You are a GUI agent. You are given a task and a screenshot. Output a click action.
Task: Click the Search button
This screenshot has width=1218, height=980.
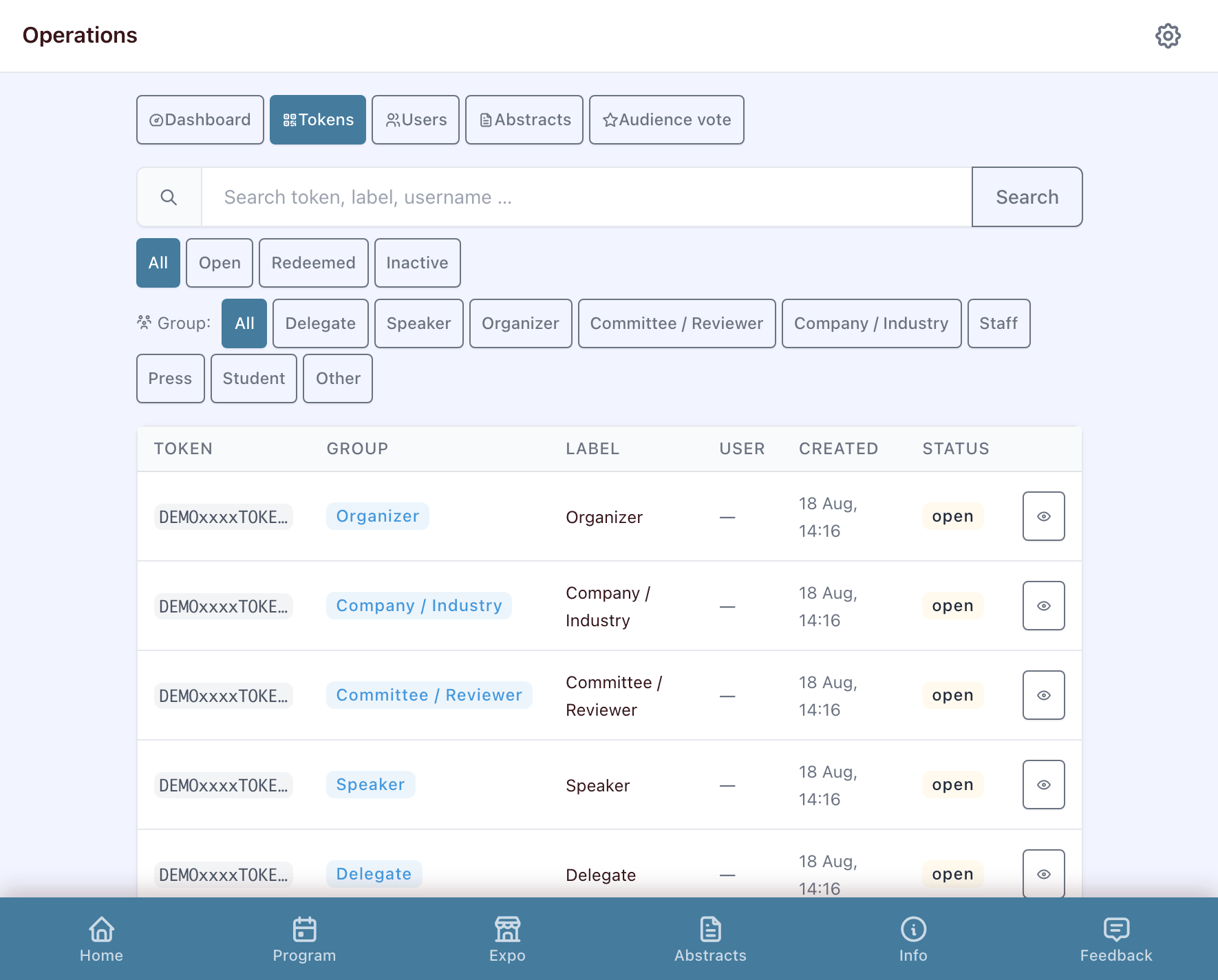pos(1027,197)
